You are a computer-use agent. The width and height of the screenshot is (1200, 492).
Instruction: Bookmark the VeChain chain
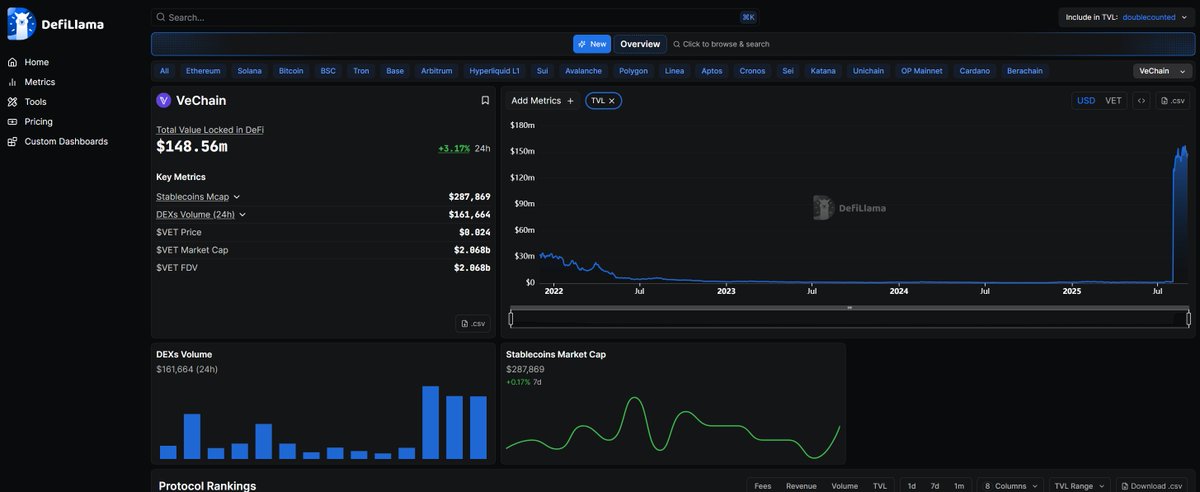(x=485, y=100)
